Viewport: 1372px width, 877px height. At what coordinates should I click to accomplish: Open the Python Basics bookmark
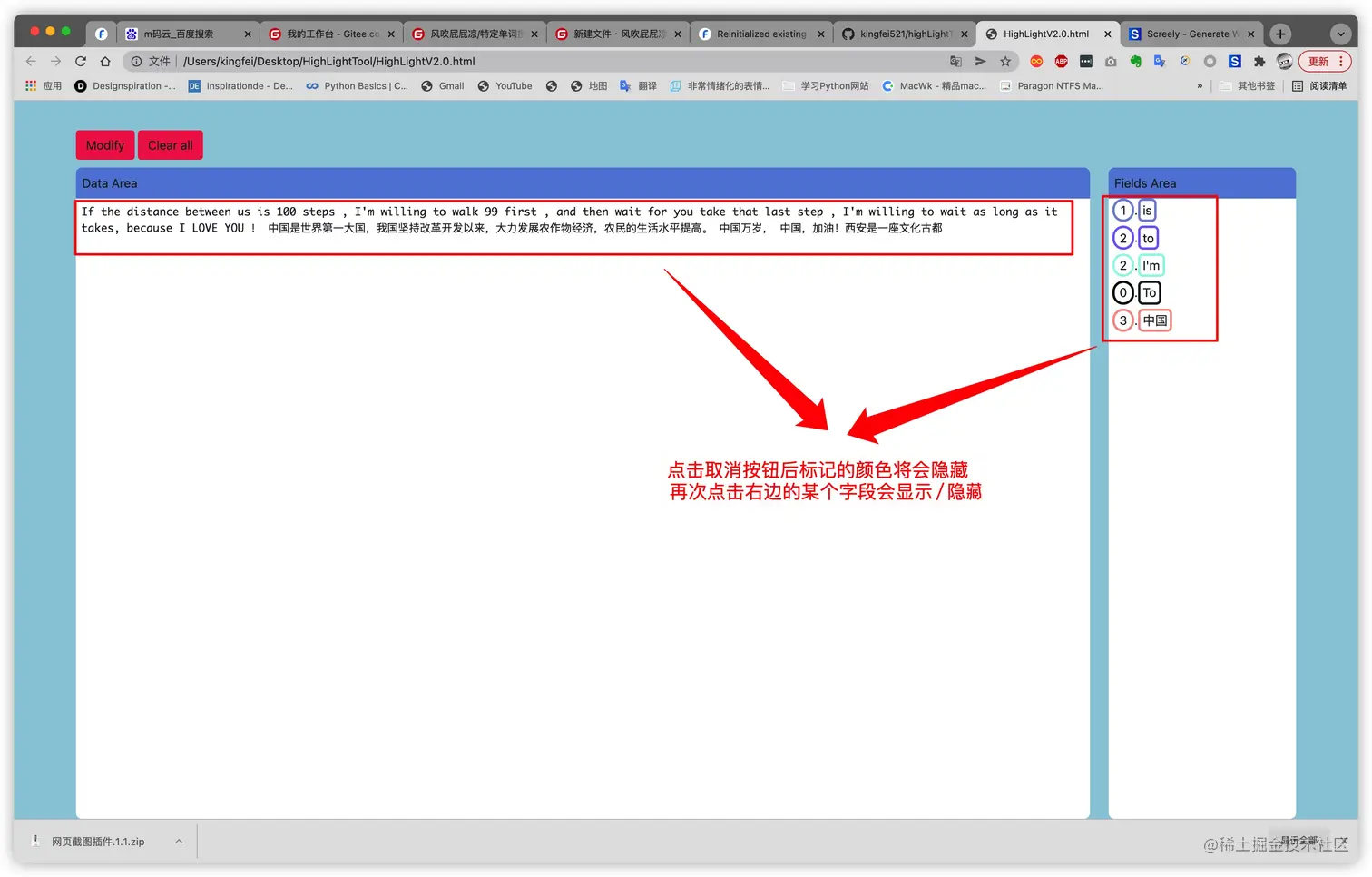pyautogui.click(x=358, y=85)
